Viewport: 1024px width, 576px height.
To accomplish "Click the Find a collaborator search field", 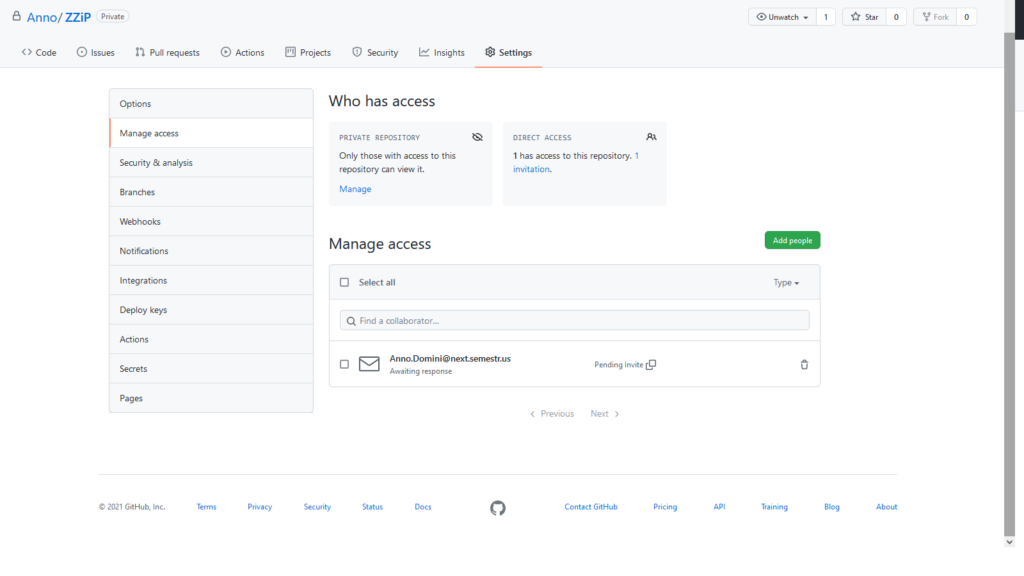I will [x=574, y=320].
